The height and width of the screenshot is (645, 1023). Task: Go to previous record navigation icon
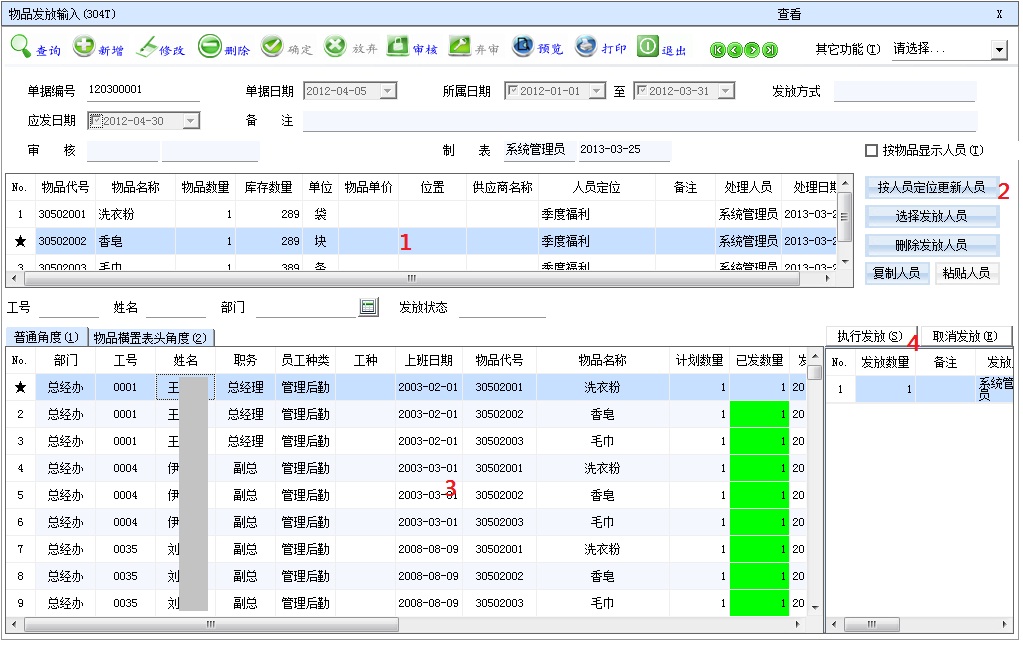coord(735,50)
